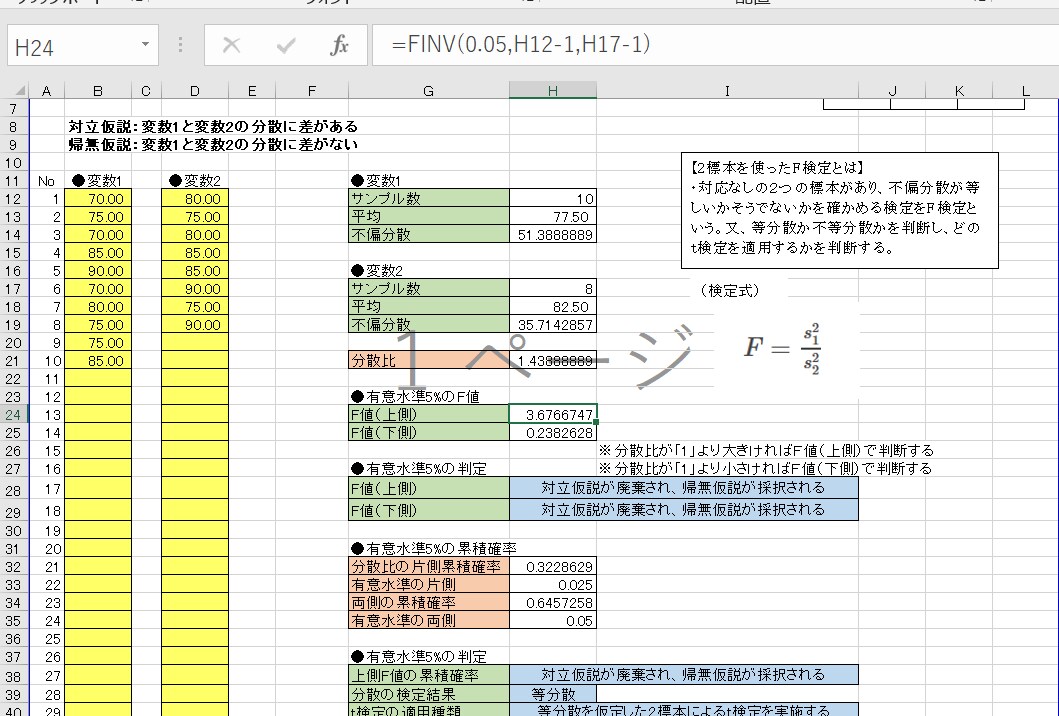Click the Select All corner triangle
This screenshot has width=1059, height=716.
coord(20,91)
